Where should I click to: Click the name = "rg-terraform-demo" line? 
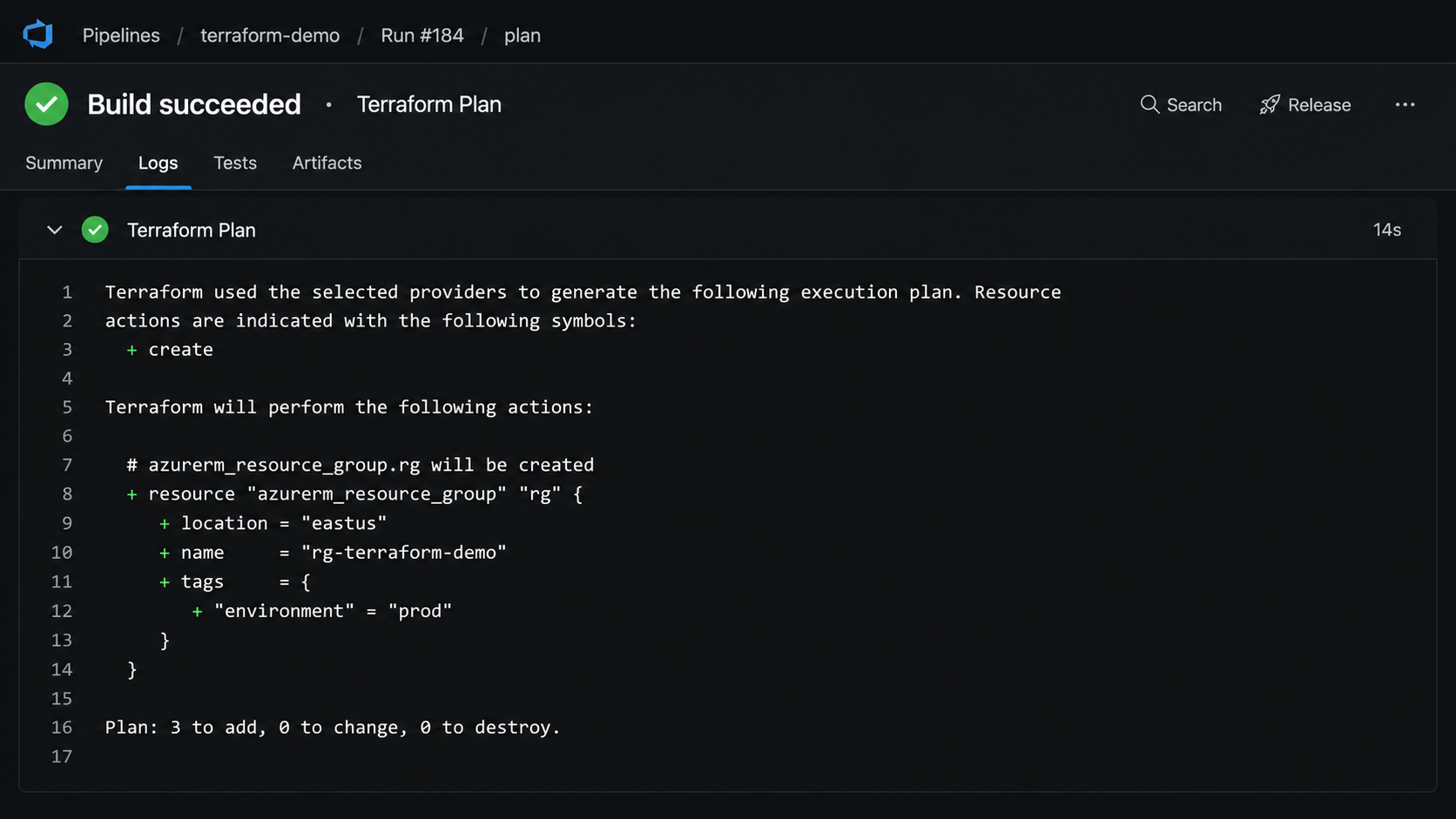pos(334,553)
